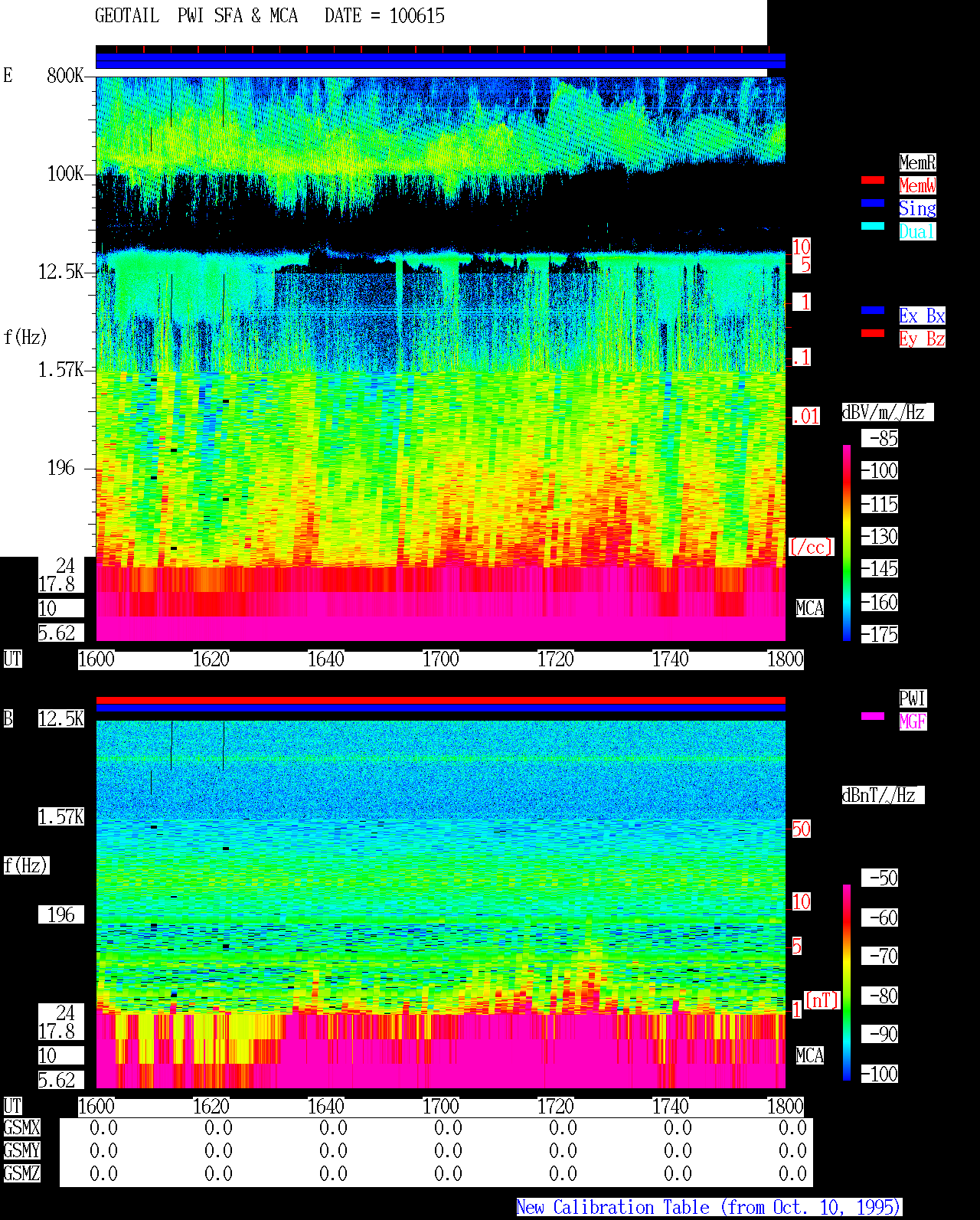Click the 1740 UT tick under the magnetic spectrogram

tap(671, 1107)
